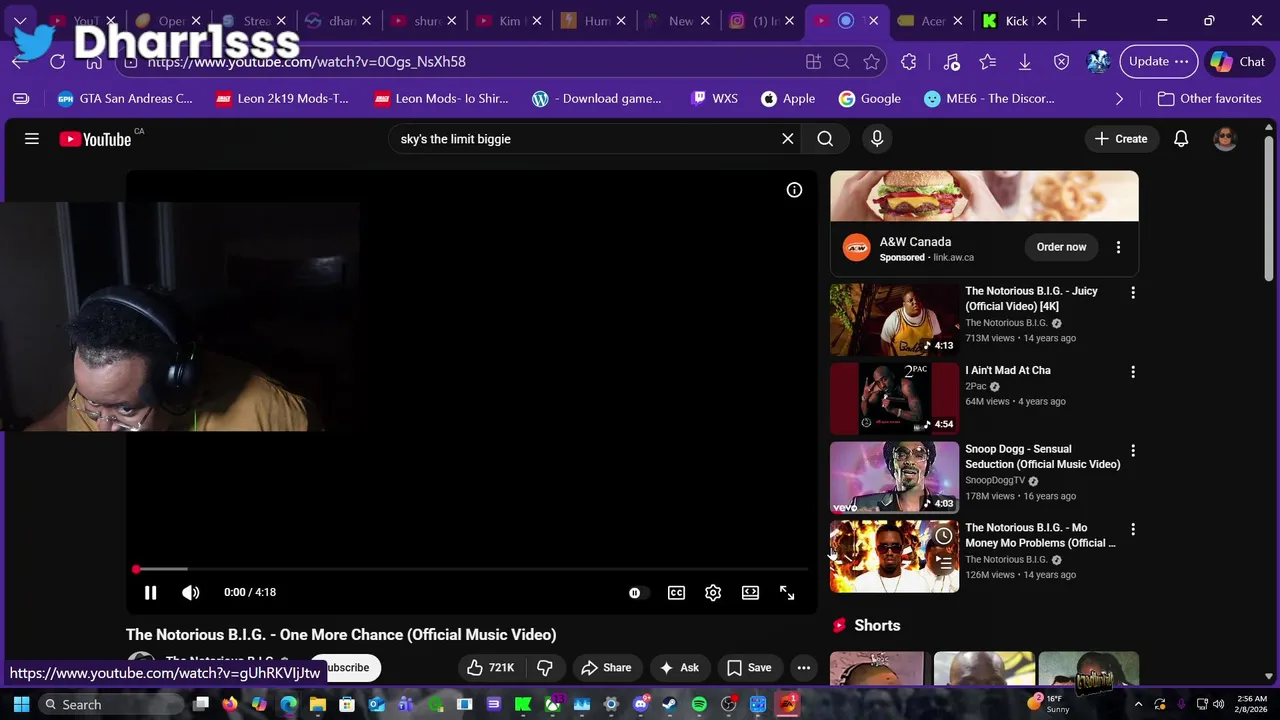This screenshot has height=720, width=1280.
Task: Open A&W Canada ad options menu
Action: point(1118,247)
